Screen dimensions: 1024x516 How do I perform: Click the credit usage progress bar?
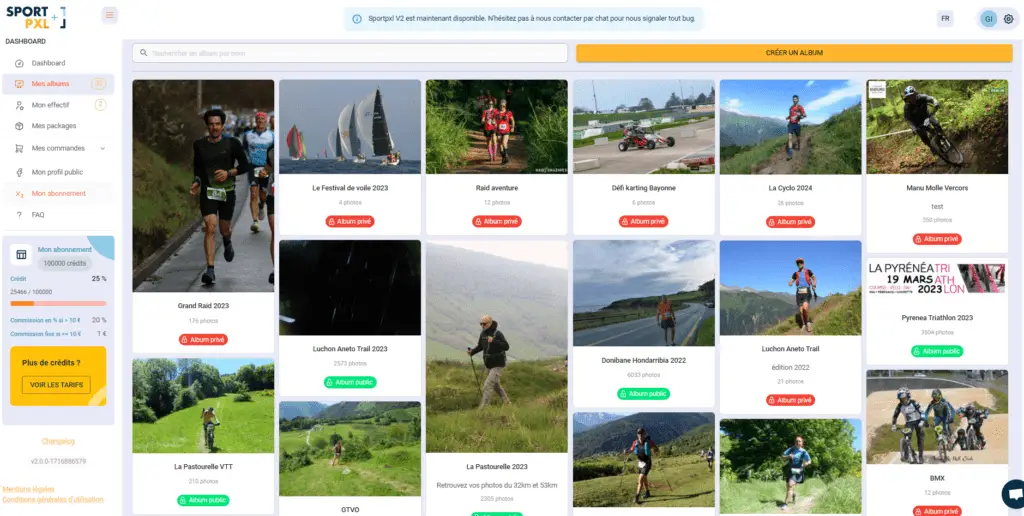tap(58, 303)
